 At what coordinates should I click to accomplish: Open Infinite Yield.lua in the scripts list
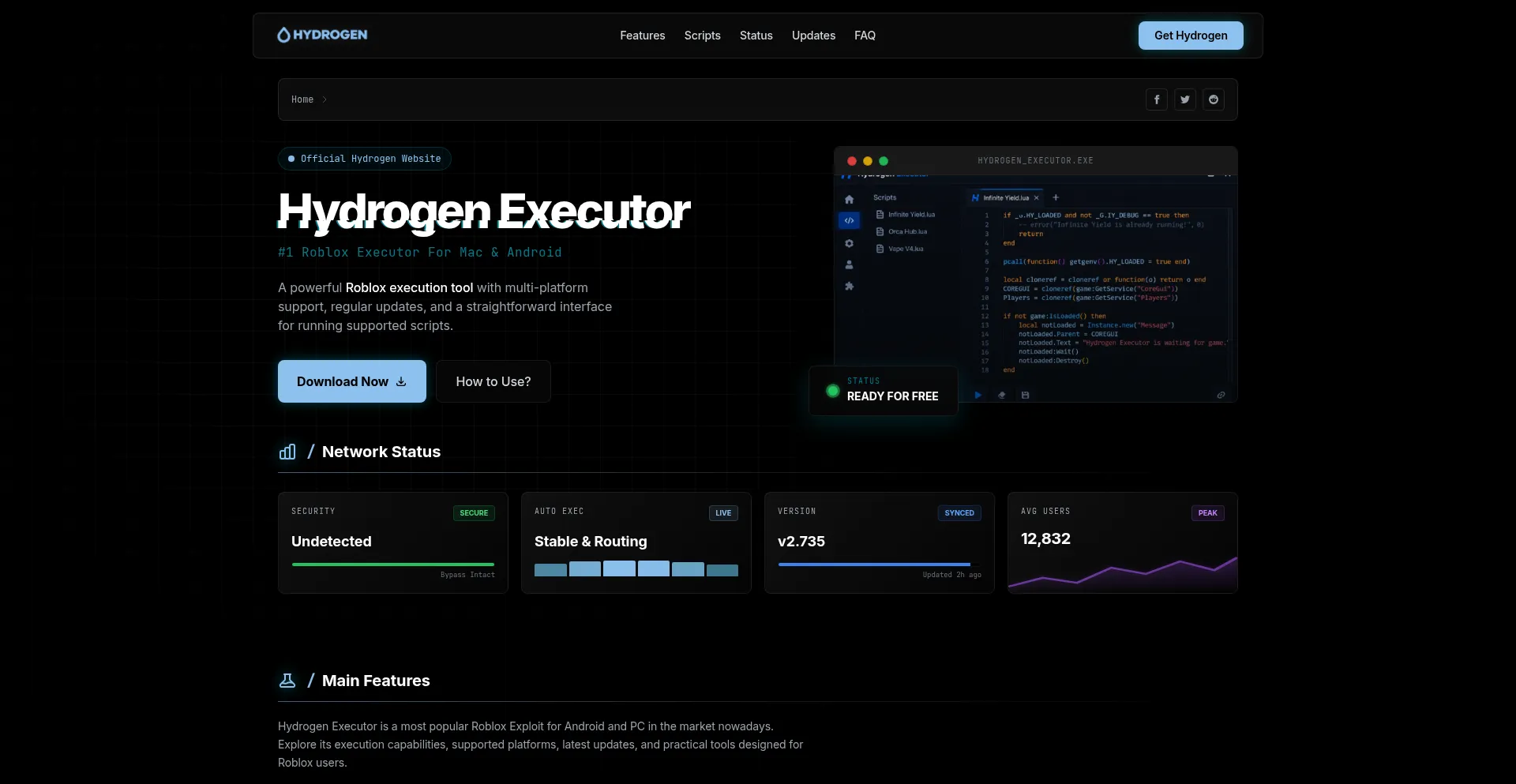click(x=906, y=215)
